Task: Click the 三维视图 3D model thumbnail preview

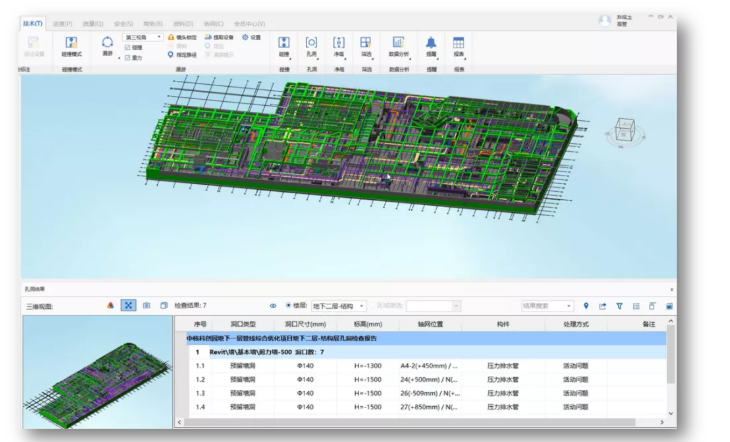Action: click(x=98, y=372)
